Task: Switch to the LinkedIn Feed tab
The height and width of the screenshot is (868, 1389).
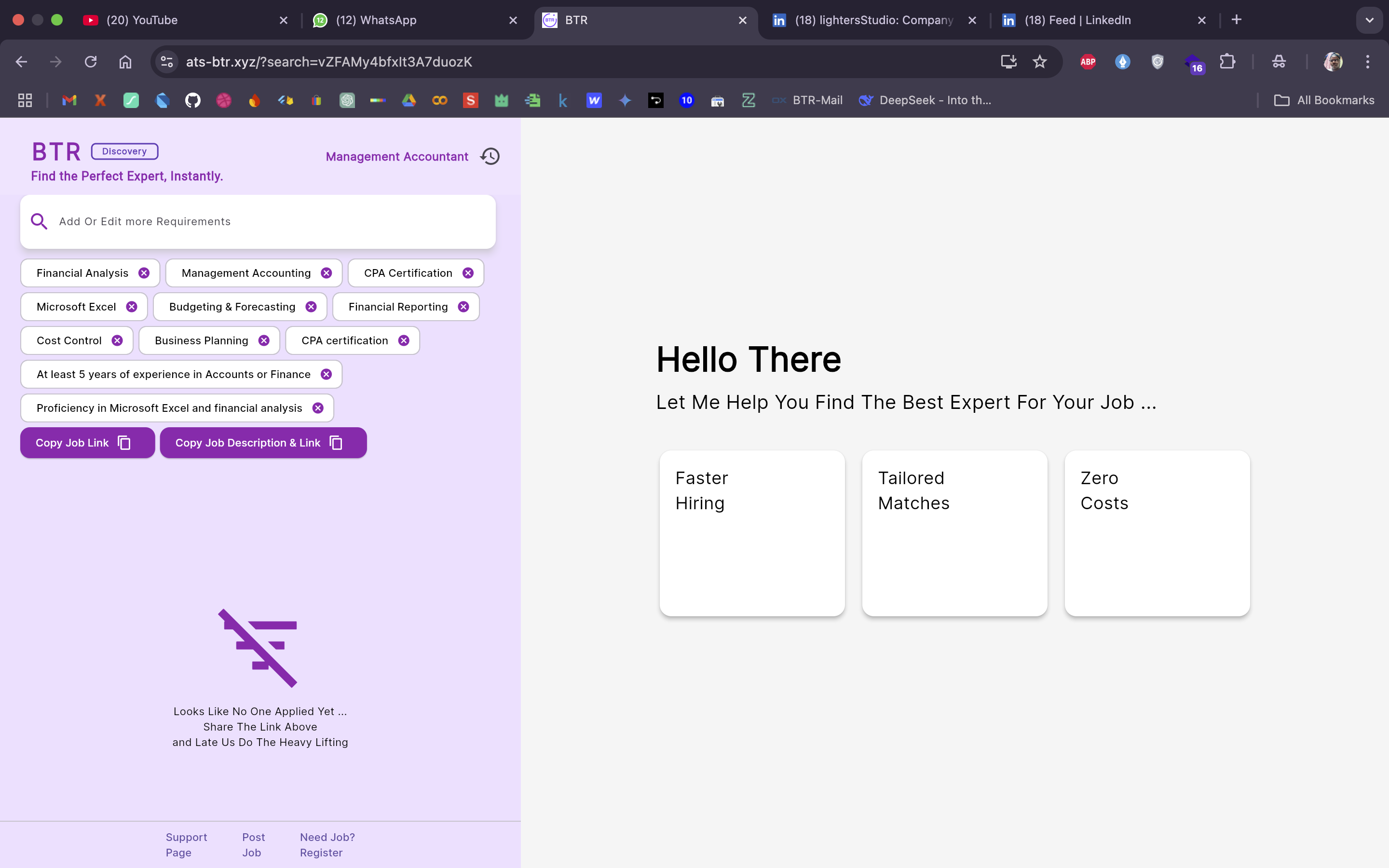Action: click(x=1090, y=20)
